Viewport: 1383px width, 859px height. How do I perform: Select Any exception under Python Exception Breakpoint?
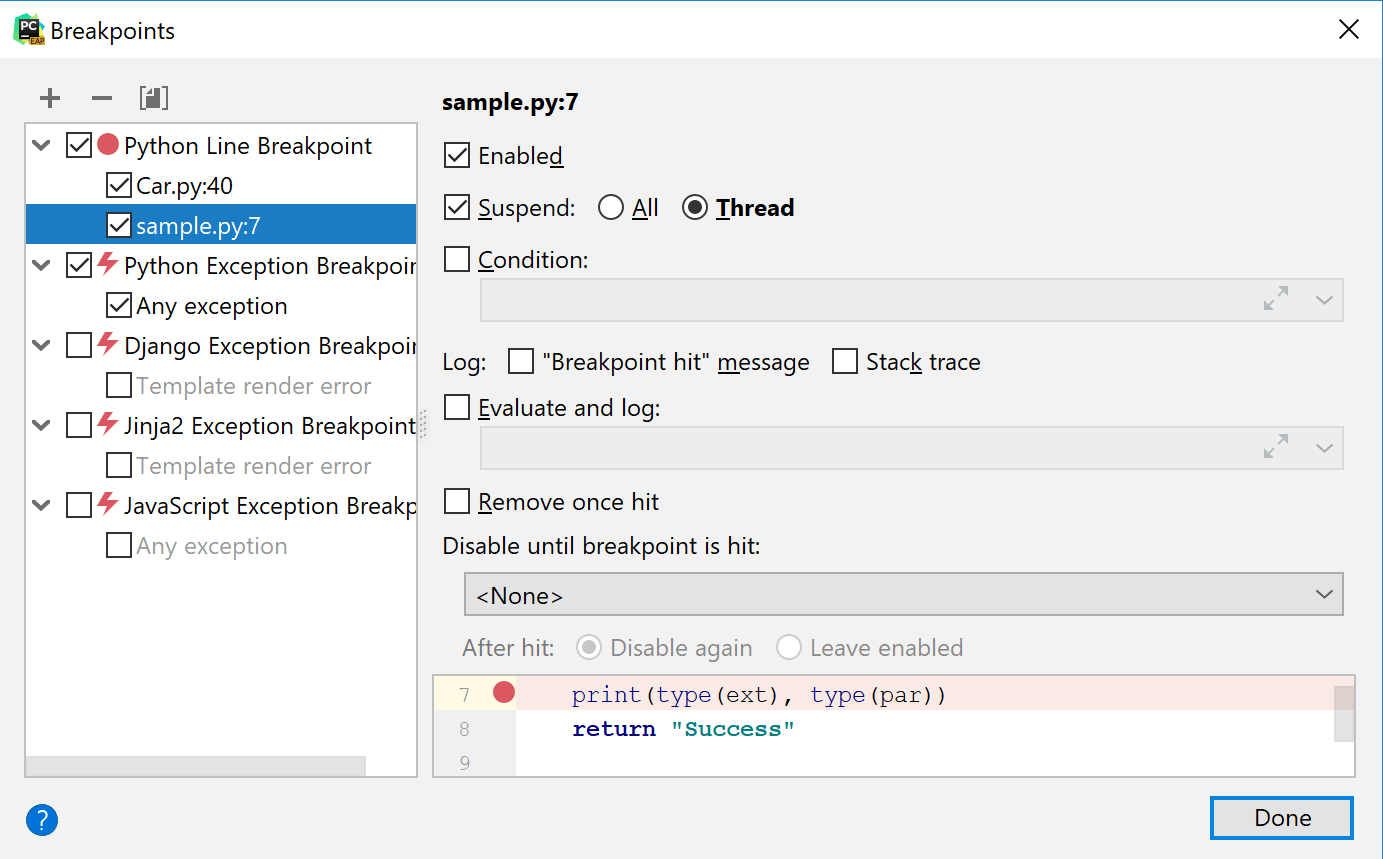click(212, 306)
